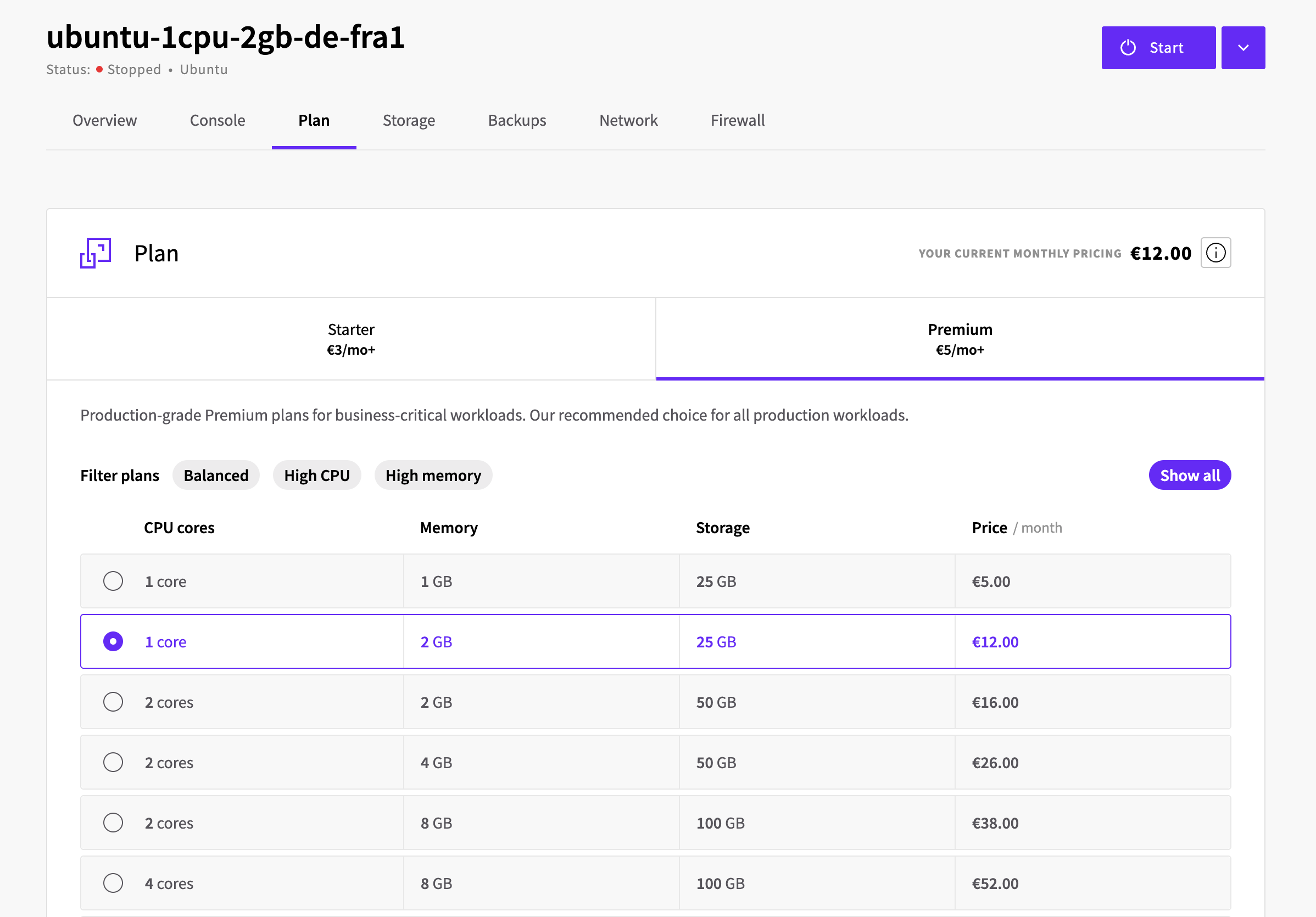1316x917 pixels.
Task: Click the 100 GB storage in €38.00 row
Action: click(817, 823)
